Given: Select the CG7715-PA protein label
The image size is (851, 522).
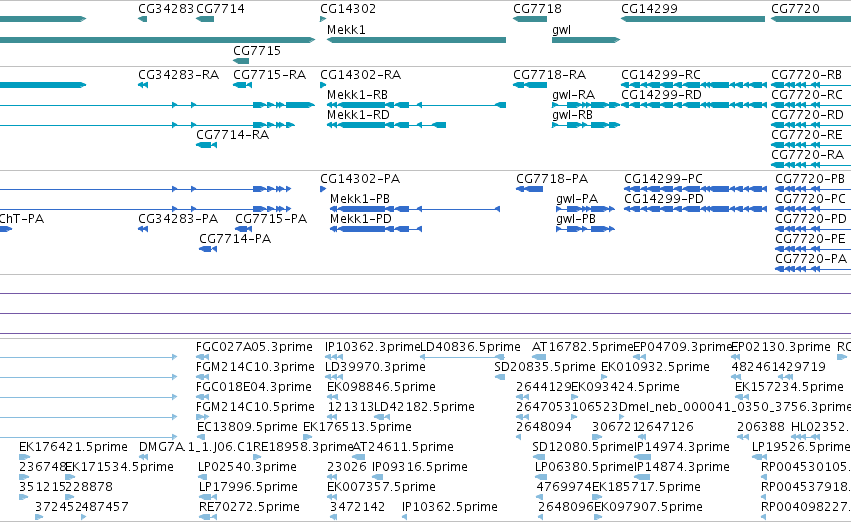Looking at the screenshot, I should pos(271,219).
